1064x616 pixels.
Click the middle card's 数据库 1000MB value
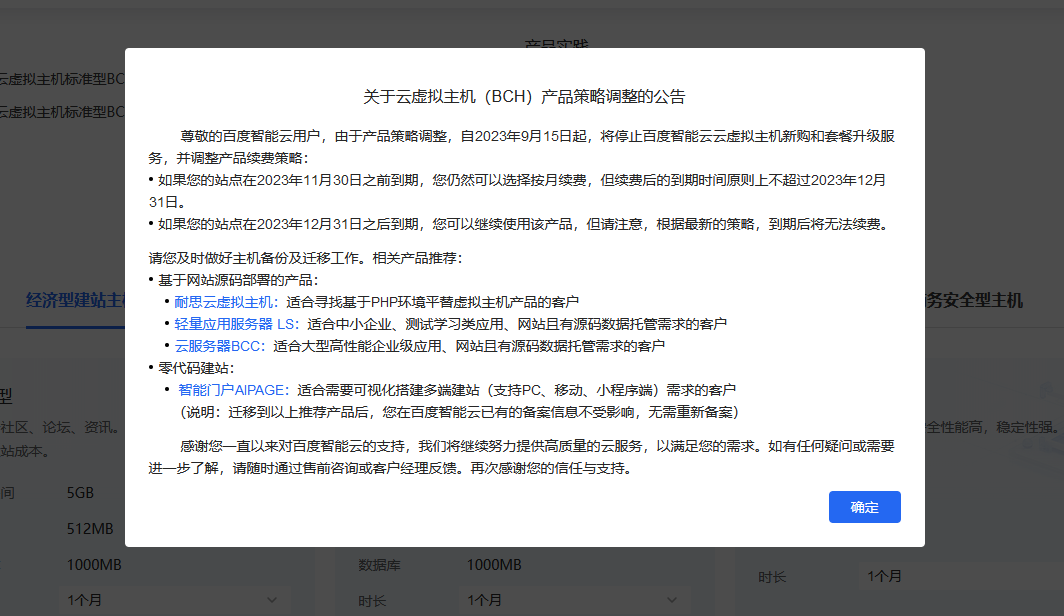(x=494, y=564)
